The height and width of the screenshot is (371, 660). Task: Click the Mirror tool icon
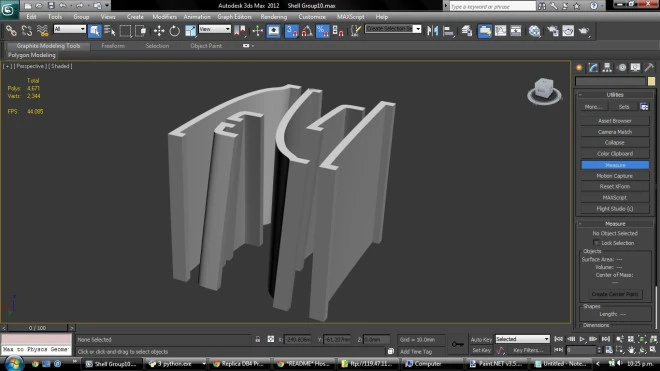click(432, 31)
